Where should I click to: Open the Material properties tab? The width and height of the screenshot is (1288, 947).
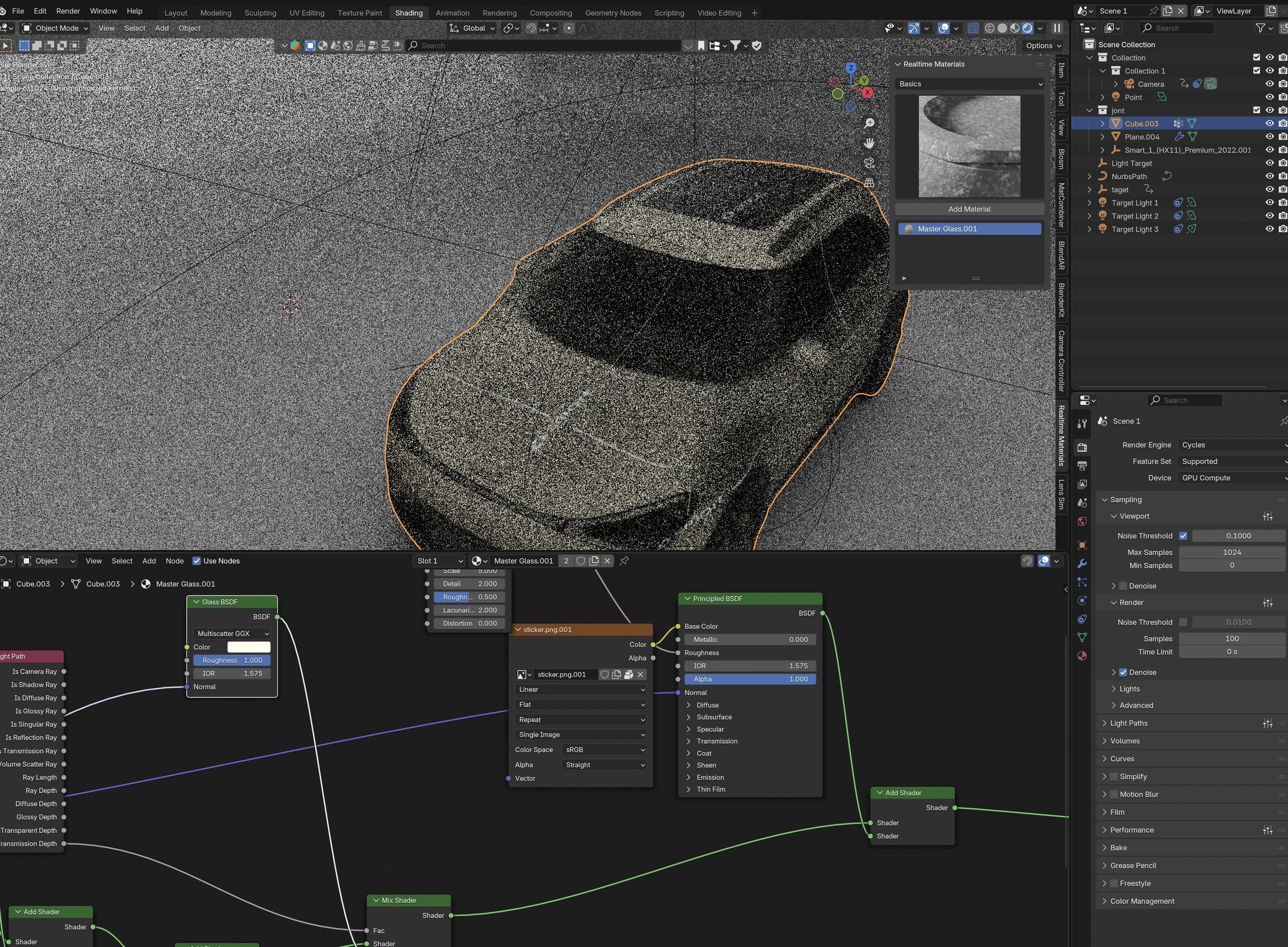tap(1082, 656)
